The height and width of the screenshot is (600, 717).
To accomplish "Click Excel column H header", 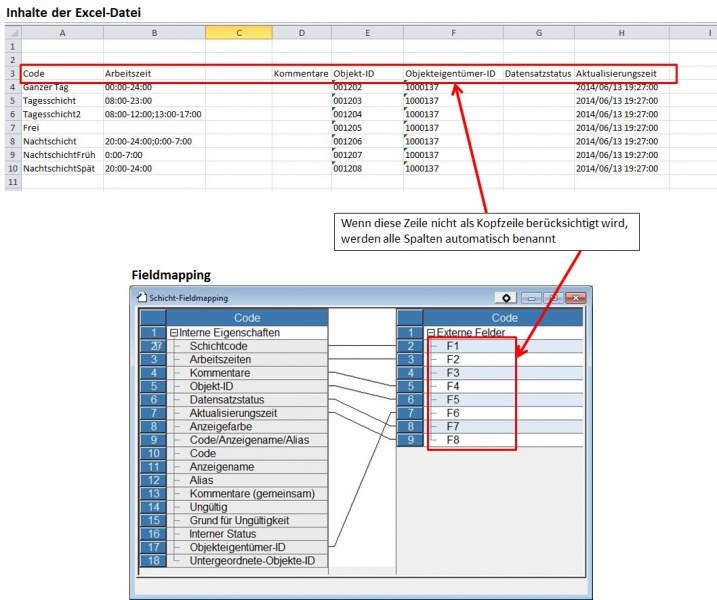I will click(x=622, y=33).
